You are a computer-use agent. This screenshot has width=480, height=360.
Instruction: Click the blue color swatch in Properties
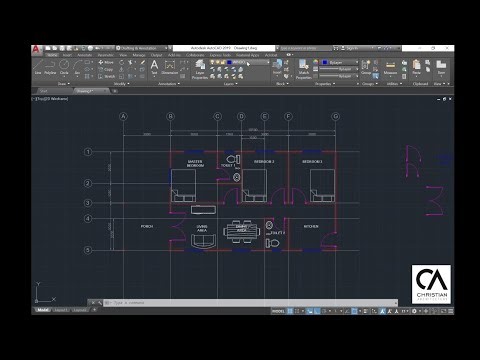[325, 62]
